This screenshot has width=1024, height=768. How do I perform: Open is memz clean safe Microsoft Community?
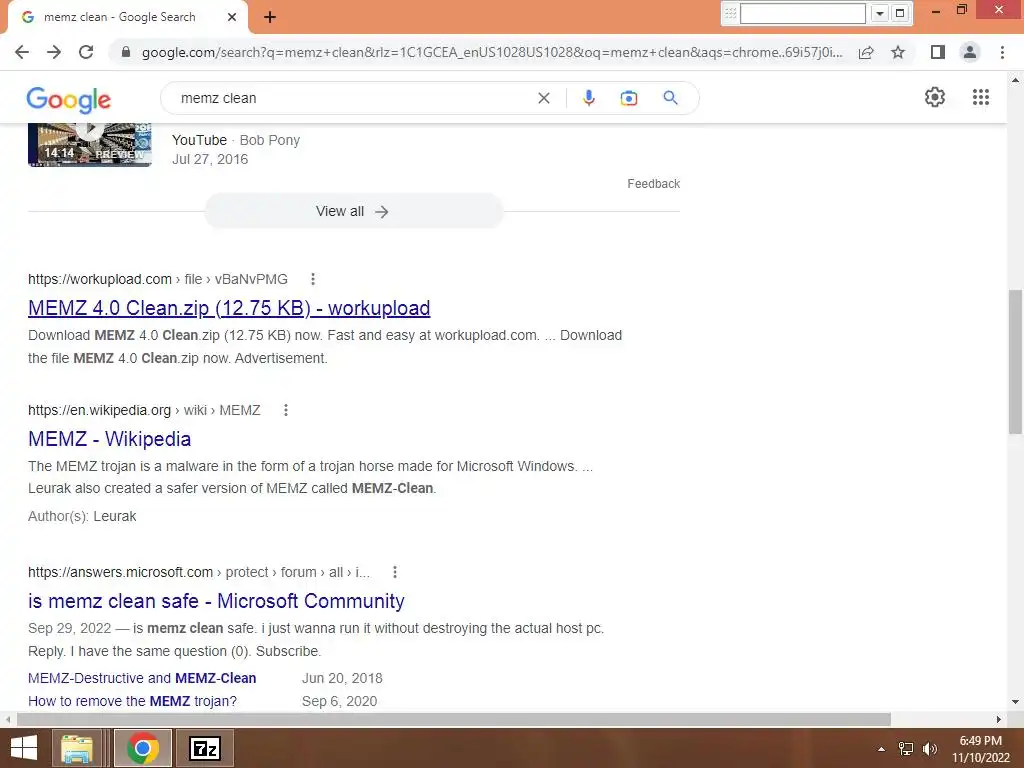(x=216, y=601)
